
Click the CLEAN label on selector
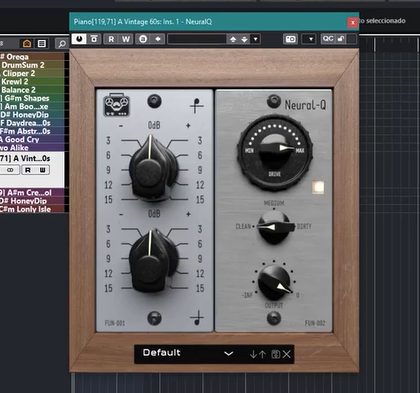tap(243, 227)
